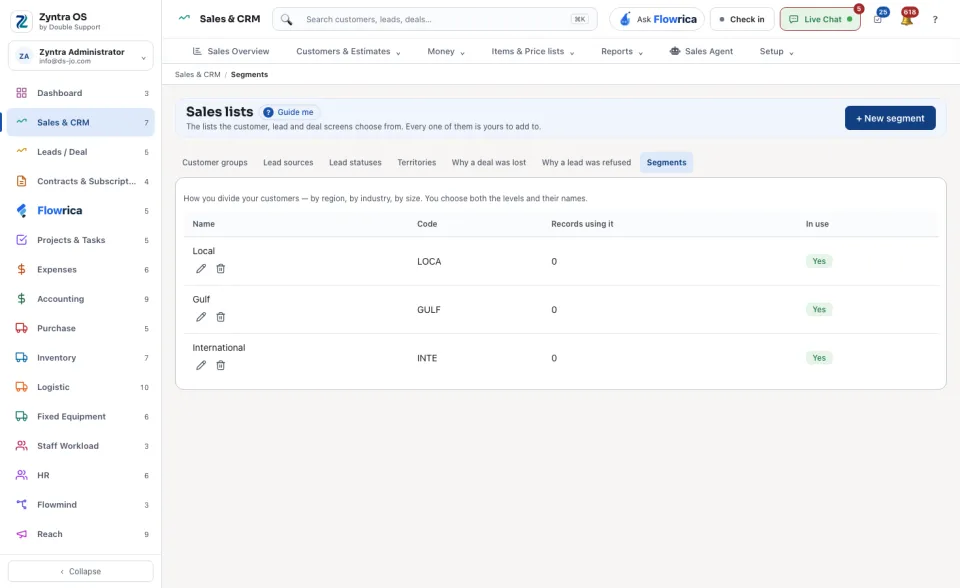Click the Records using it column header

click(582, 224)
